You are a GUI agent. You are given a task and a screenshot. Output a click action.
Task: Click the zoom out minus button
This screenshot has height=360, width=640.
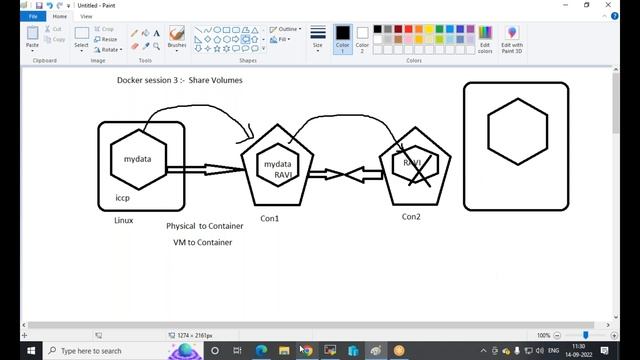coord(557,335)
